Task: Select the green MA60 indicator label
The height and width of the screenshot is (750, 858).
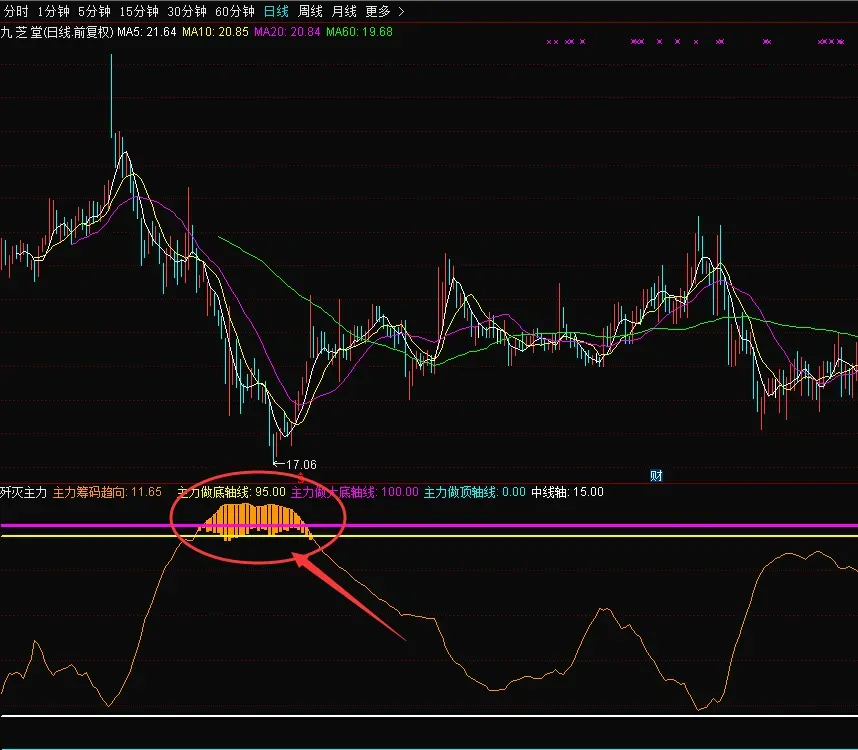Action: click(x=360, y=32)
